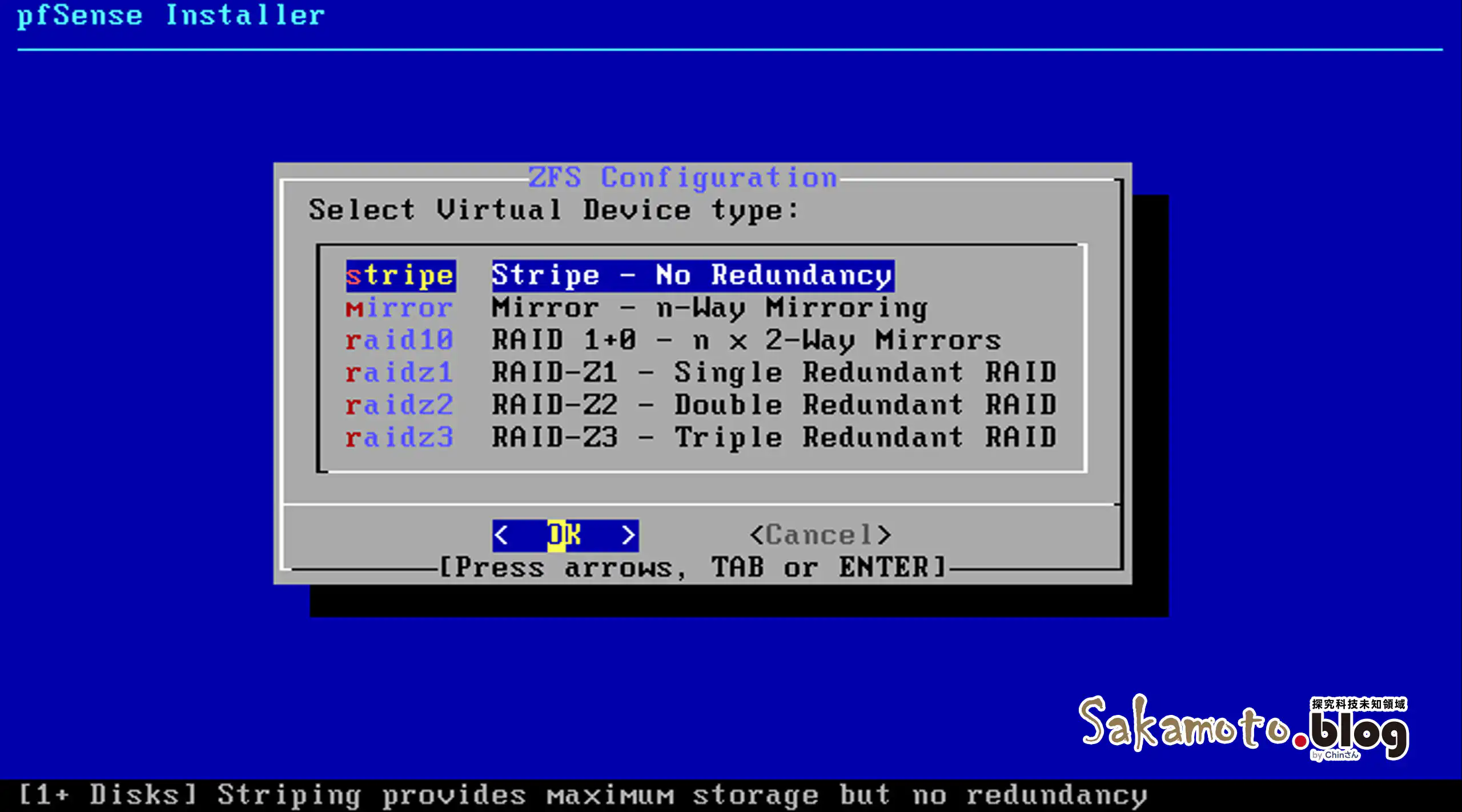Viewport: 1462px width, 812px height.
Task: Click the left arrow bracket of OK
Action: (x=503, y=534)
